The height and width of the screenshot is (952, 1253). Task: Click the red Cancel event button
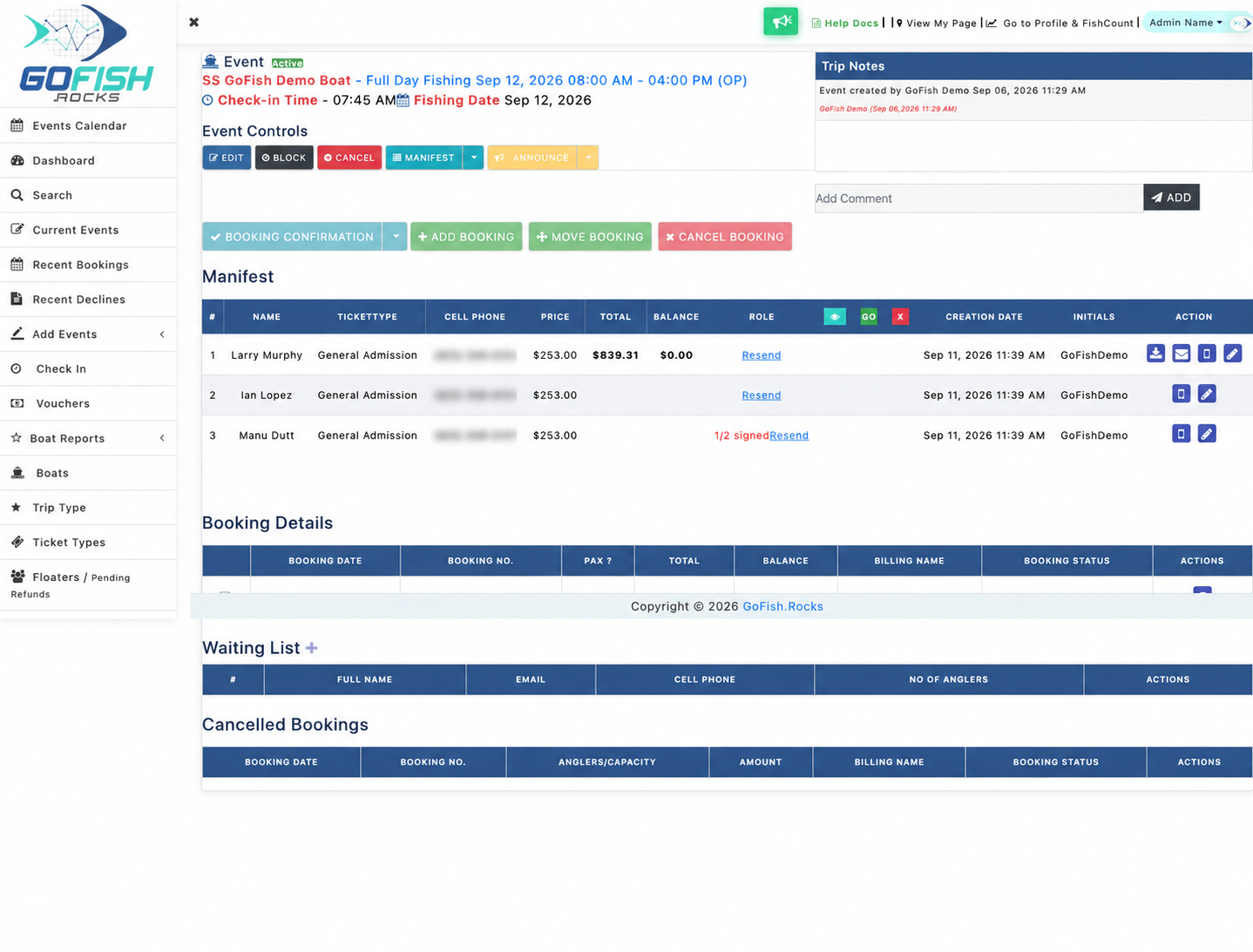click(349, 158)
